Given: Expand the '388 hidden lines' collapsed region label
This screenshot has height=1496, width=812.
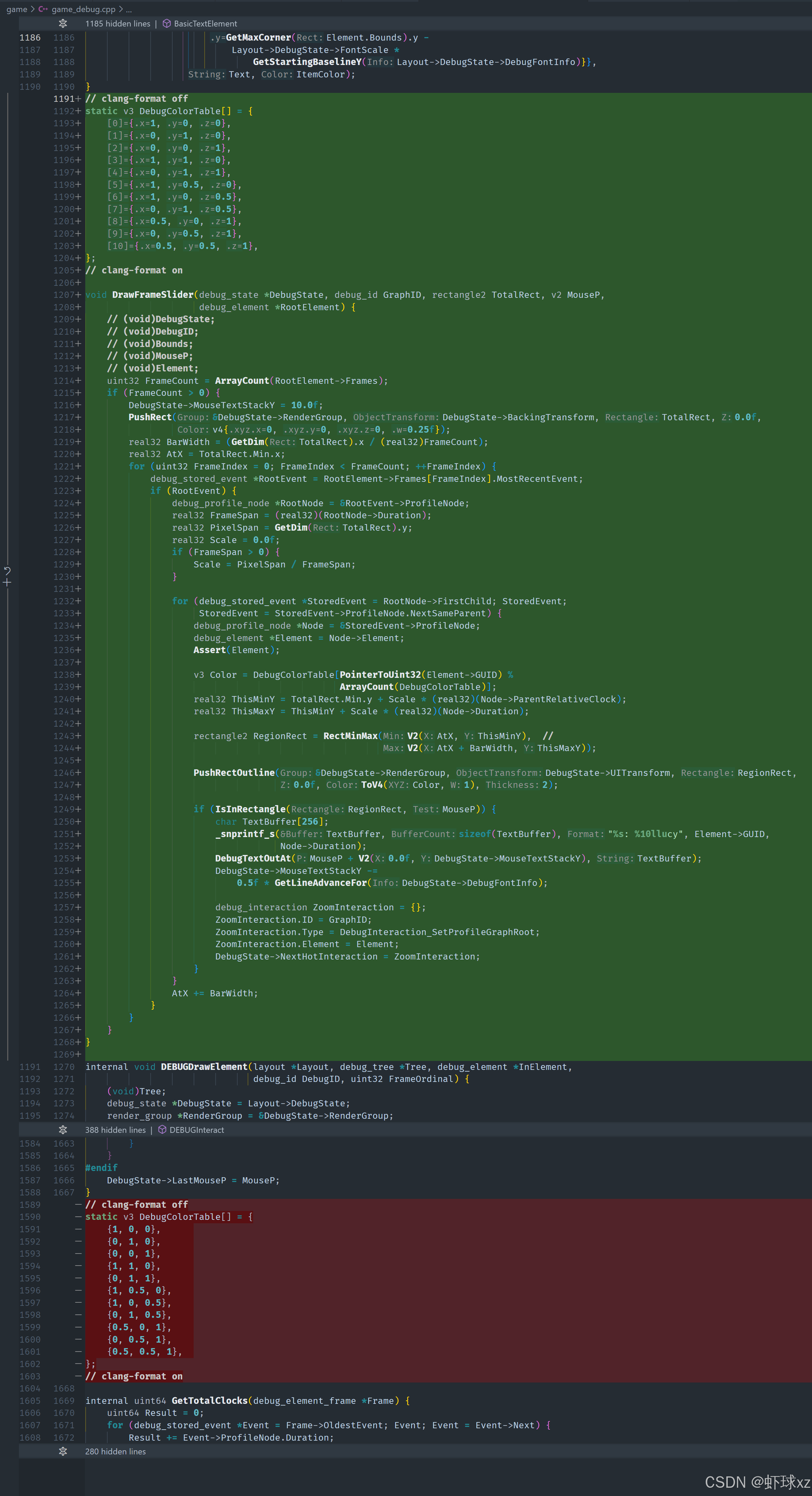Looking at the screenshot, I should click(115, 1129).
